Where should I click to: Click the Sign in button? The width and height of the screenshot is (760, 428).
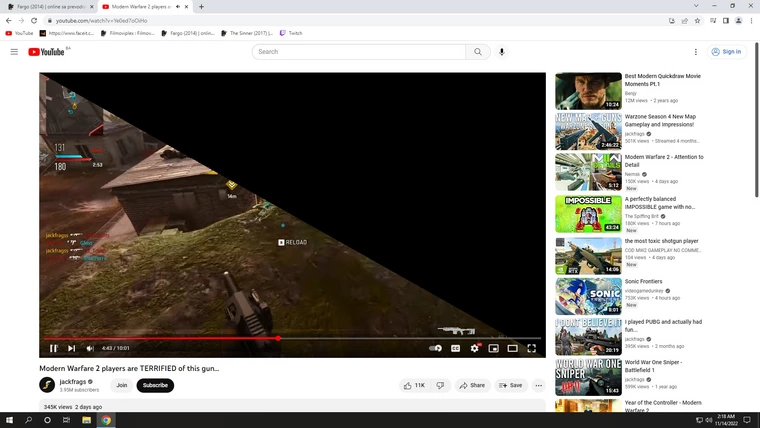(x=726, y=52)
